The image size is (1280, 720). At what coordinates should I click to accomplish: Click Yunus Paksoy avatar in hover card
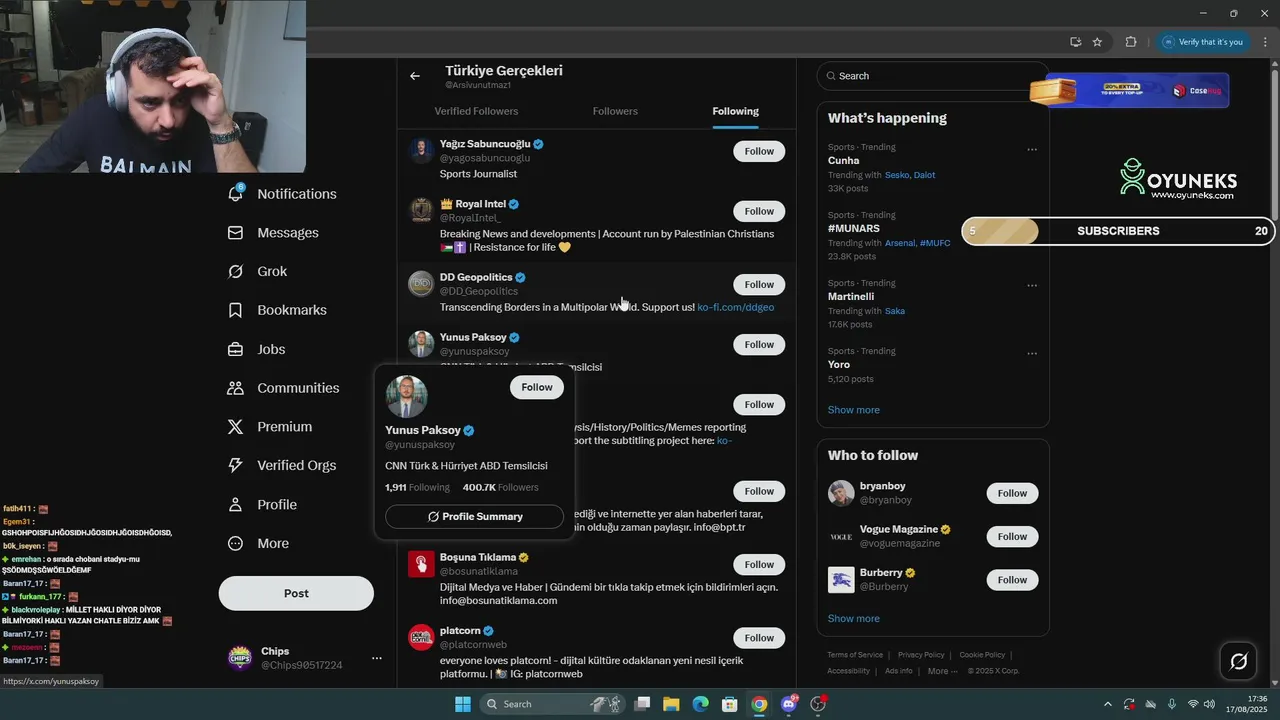406,397
